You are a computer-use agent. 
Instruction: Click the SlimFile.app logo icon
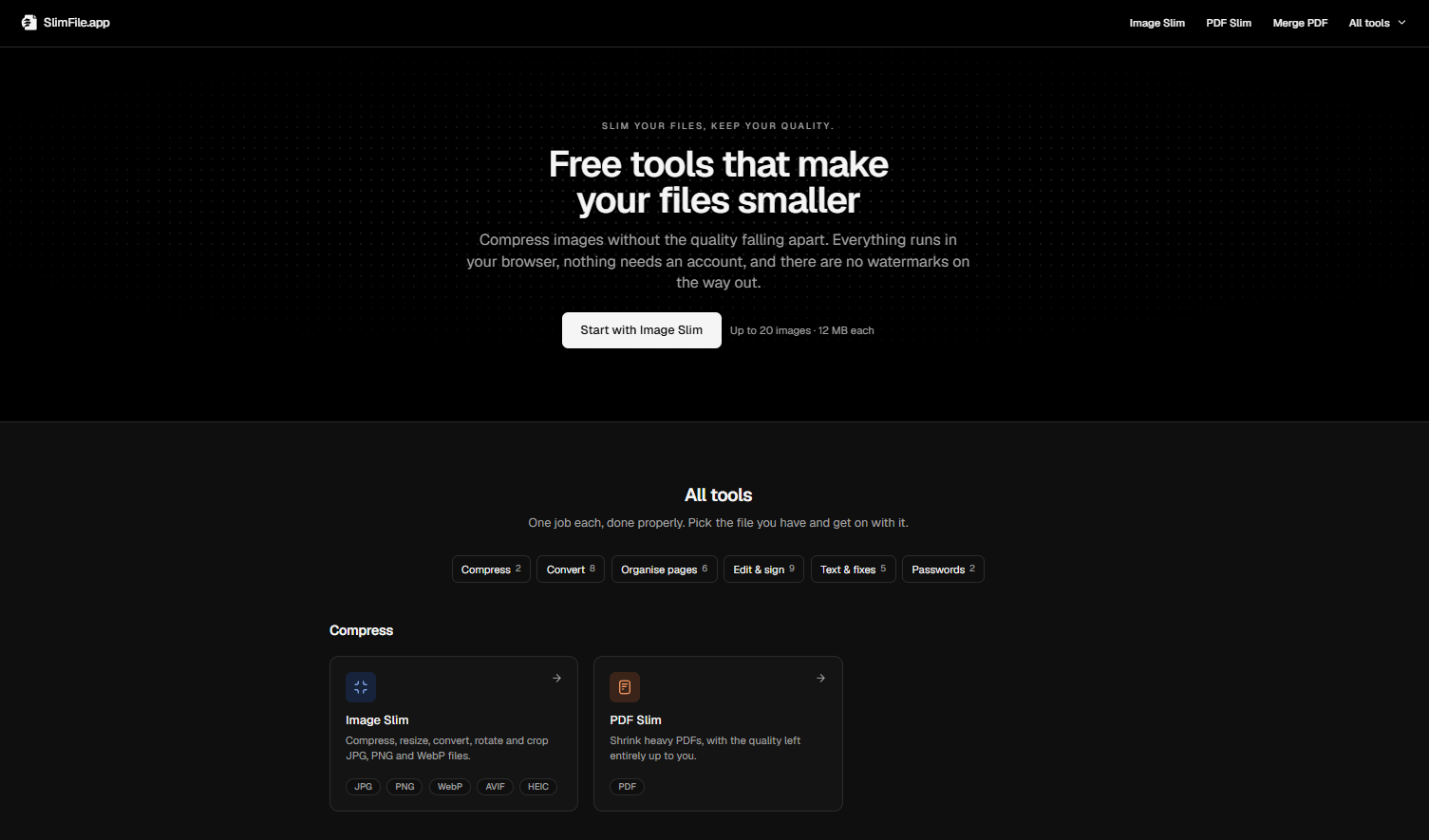pyautogui.click(x=29, y=23)
